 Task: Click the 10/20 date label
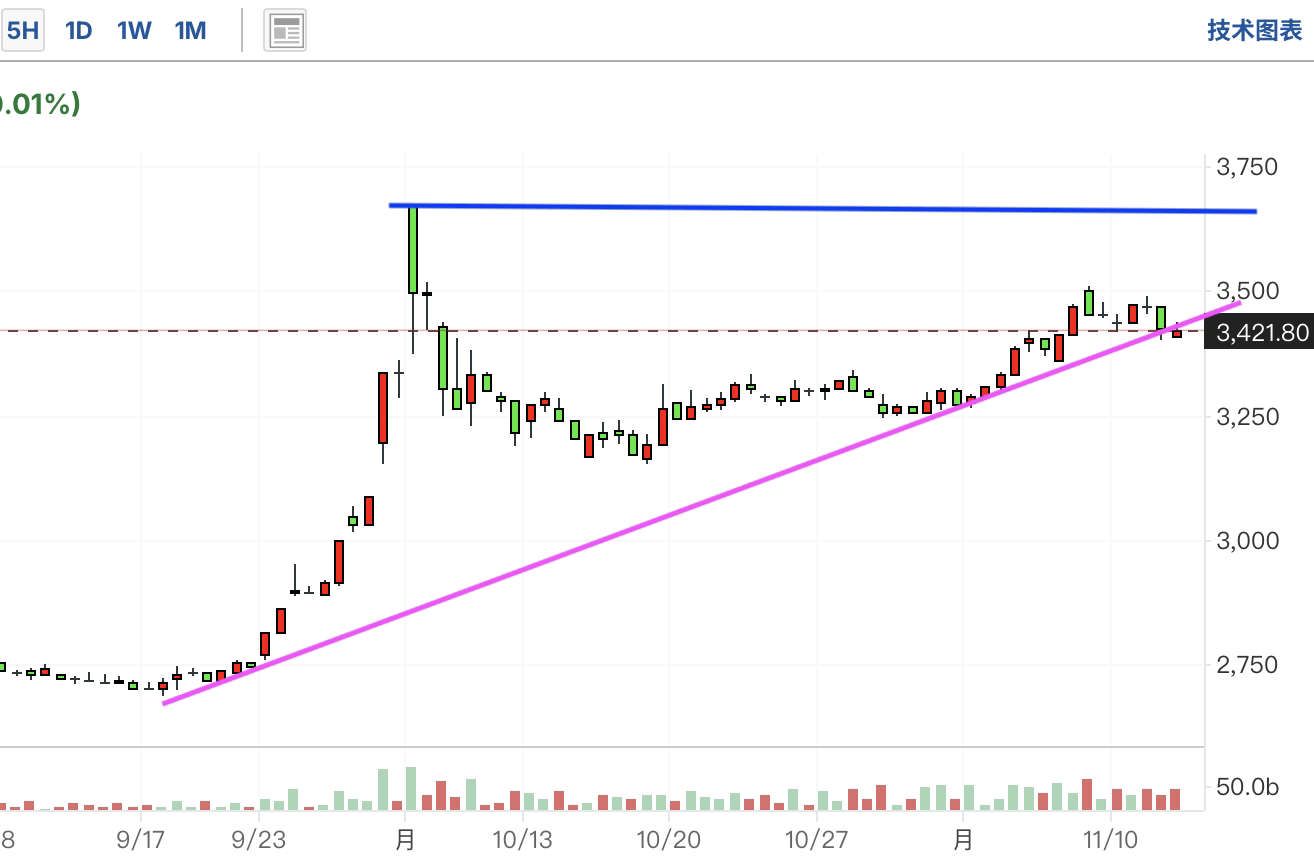tap(669, 838)
